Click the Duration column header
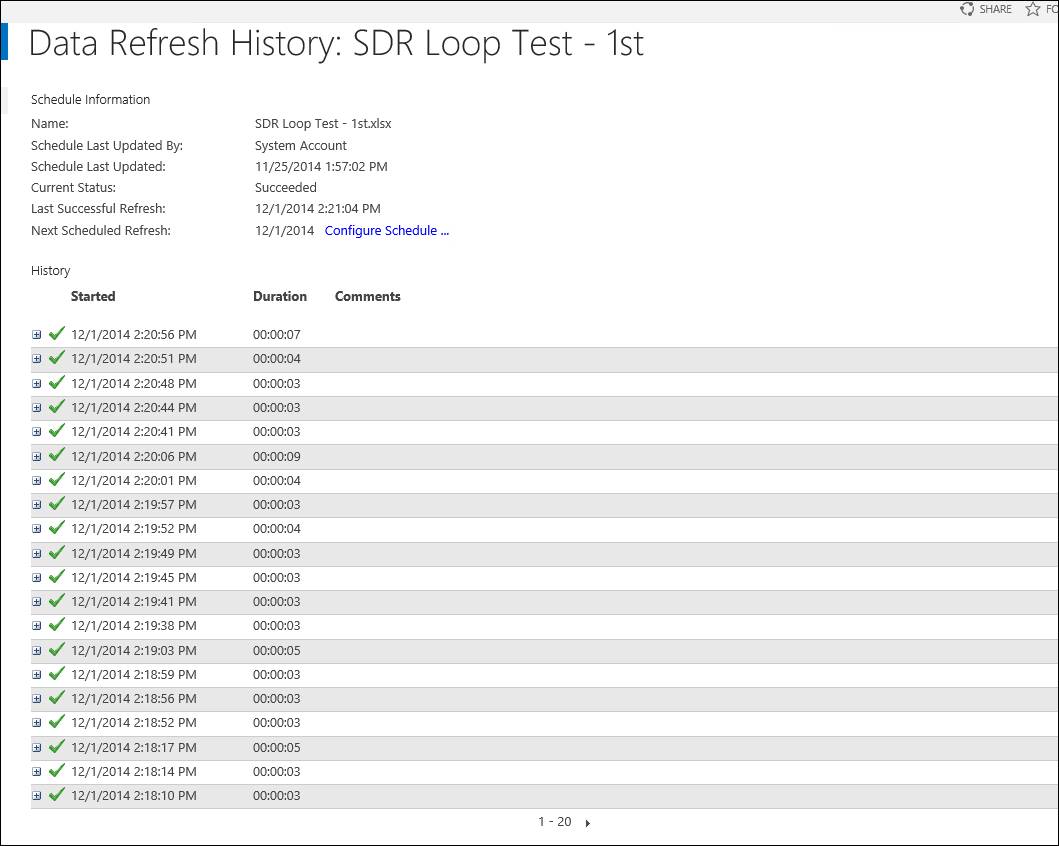The width and height of the screenshot is (1059, 846). 280,296
